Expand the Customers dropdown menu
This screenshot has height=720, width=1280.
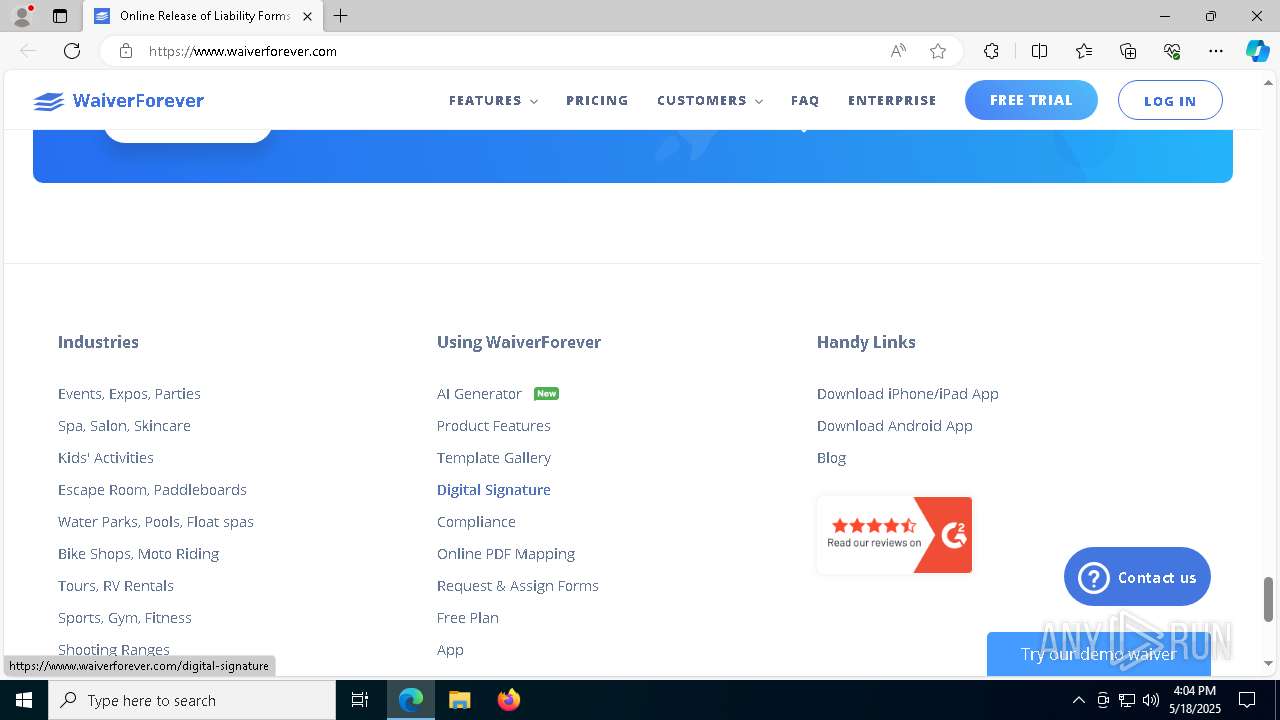[710, 101]
